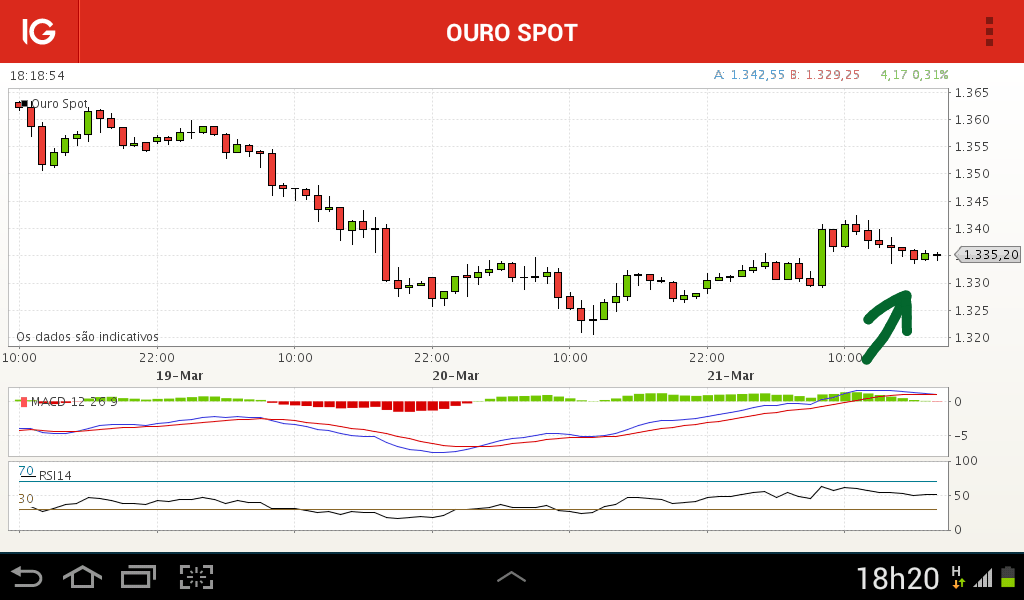
Task: Click the 20-Mar date marker
Action: tap(455, 376)
